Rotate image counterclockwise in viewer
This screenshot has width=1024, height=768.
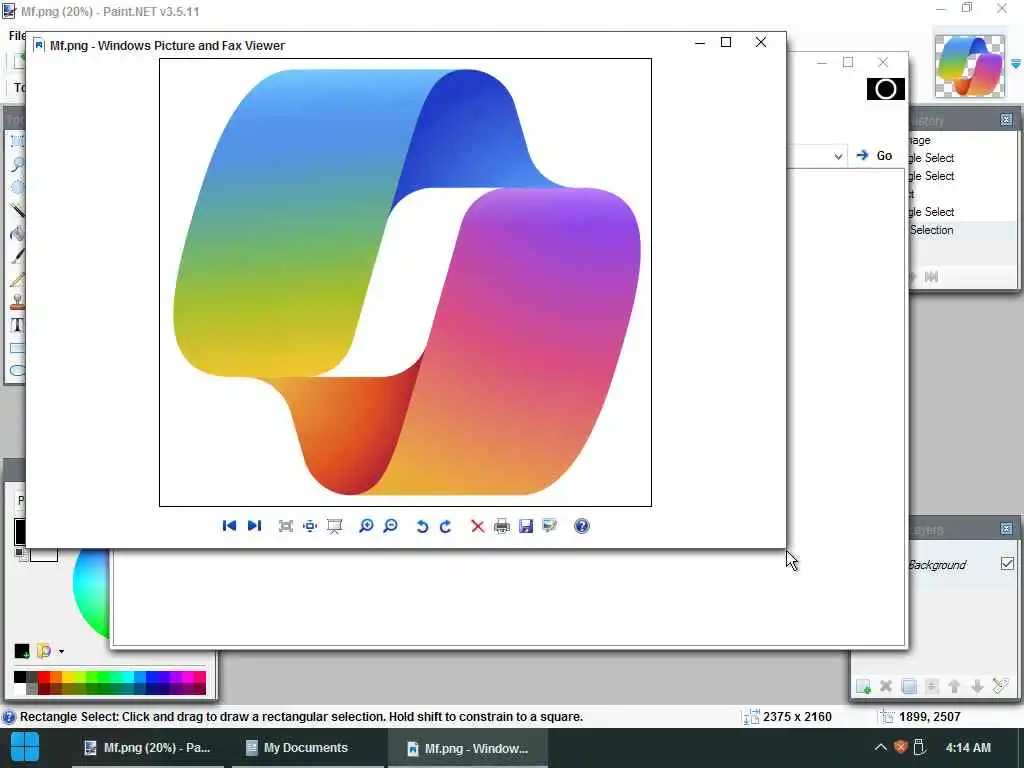[x=422, y=526]
